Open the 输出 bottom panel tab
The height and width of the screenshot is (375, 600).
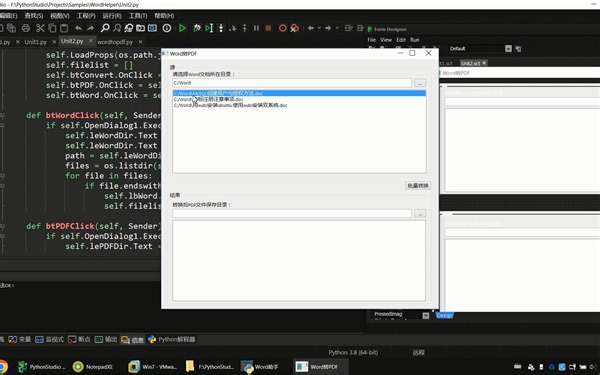pyautogui.click(x=106, y=339)
